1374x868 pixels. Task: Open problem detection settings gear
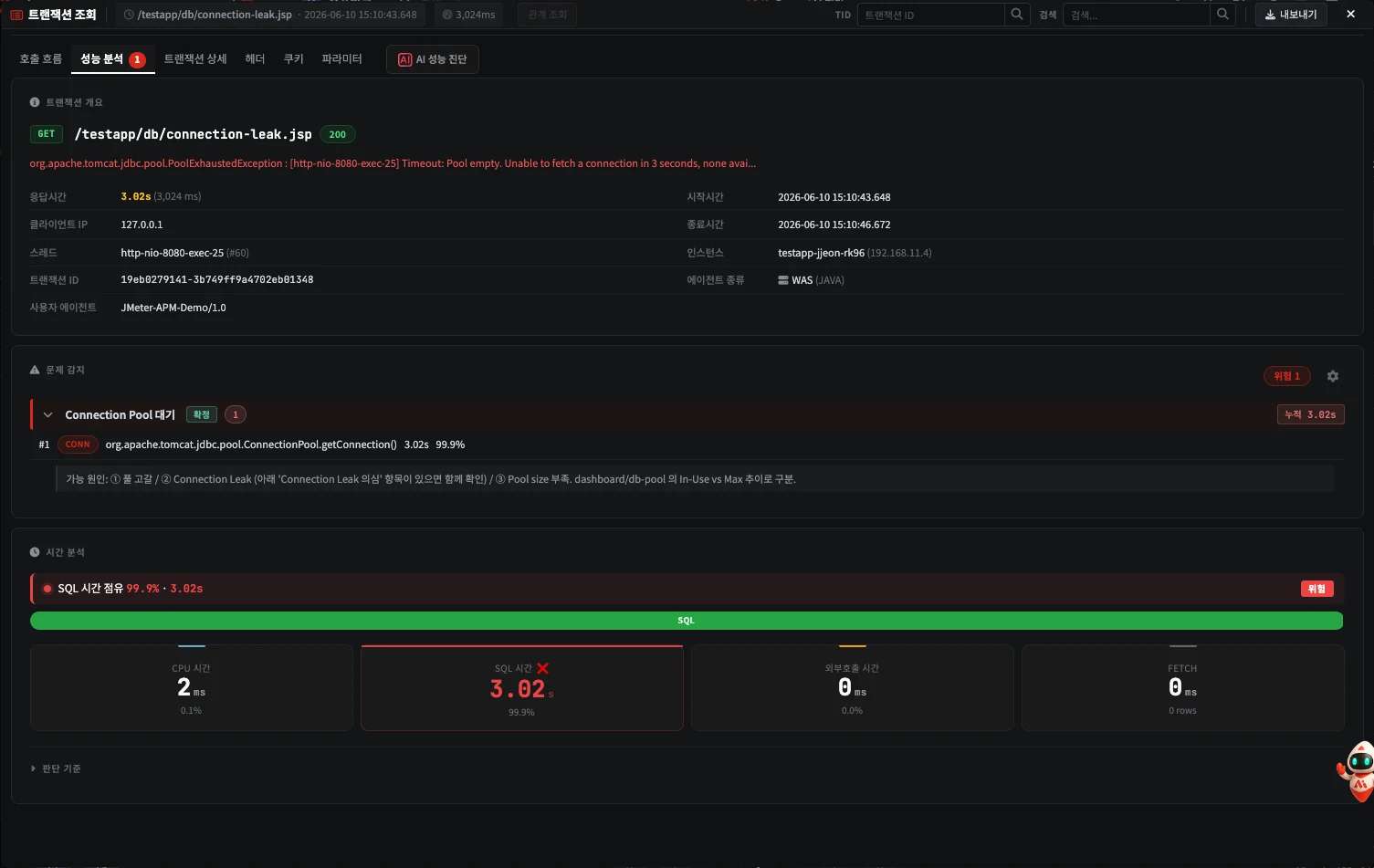point(1333,376)
